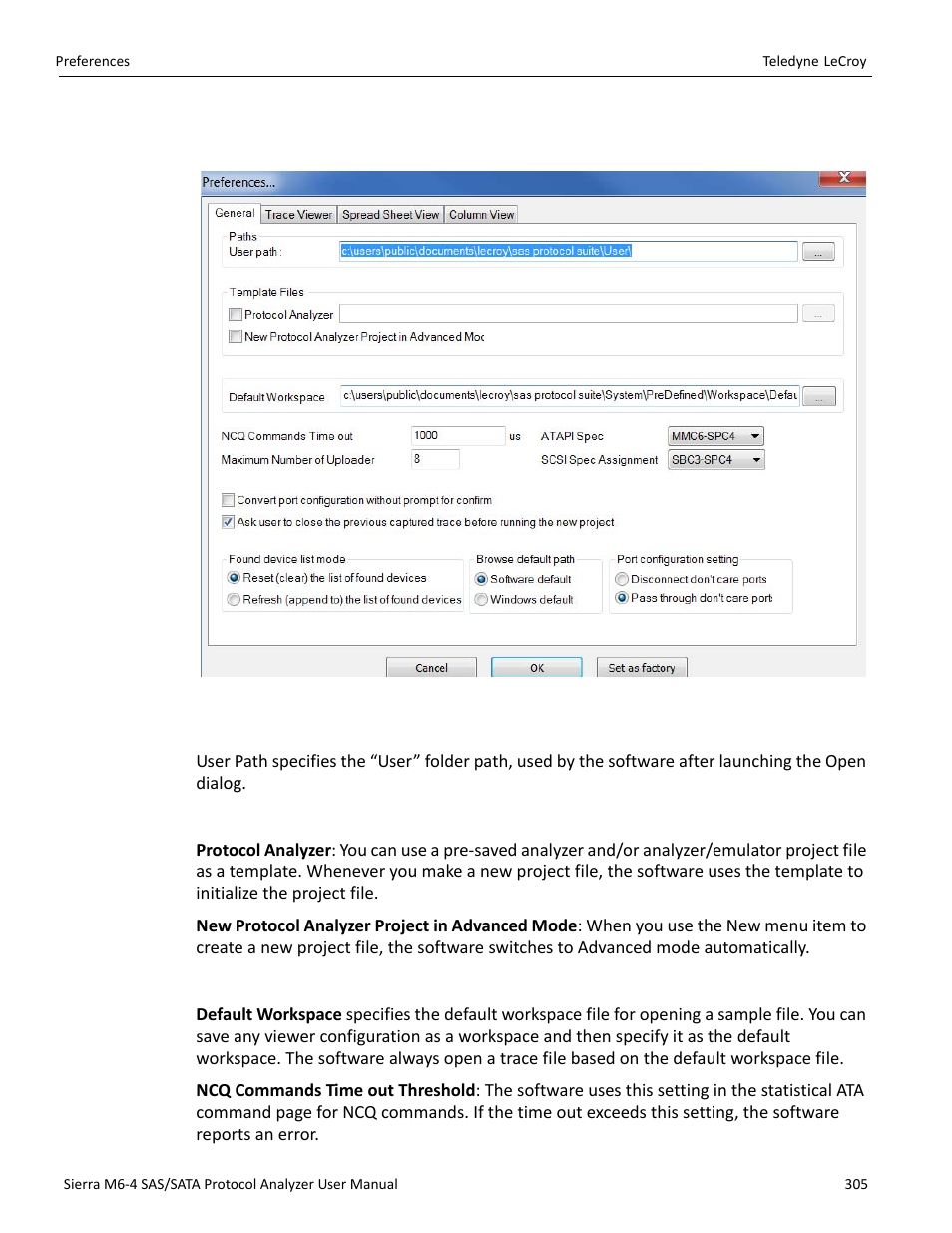The height and width of the screenshot is (1233, 952).
Task: Click the Set as factory button
Action: click(x=642, y=668)
